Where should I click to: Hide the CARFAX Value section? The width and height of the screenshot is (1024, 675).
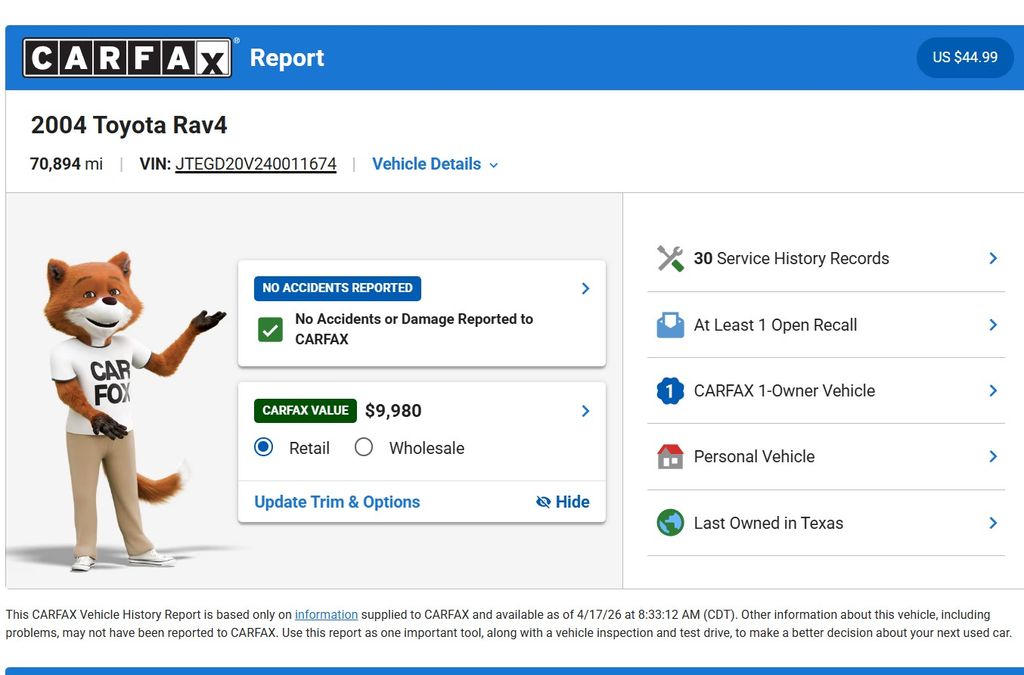click(563, 502)
